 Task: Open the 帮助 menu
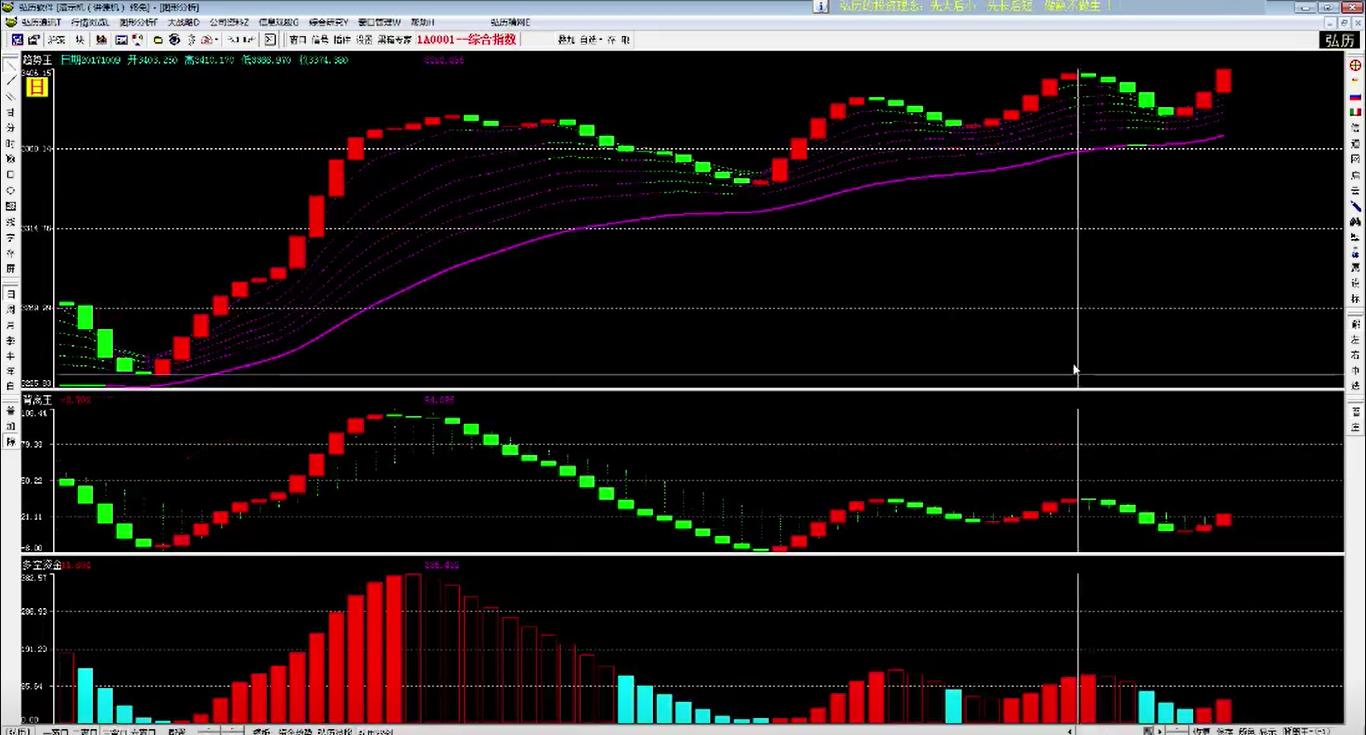coord(422,22)
